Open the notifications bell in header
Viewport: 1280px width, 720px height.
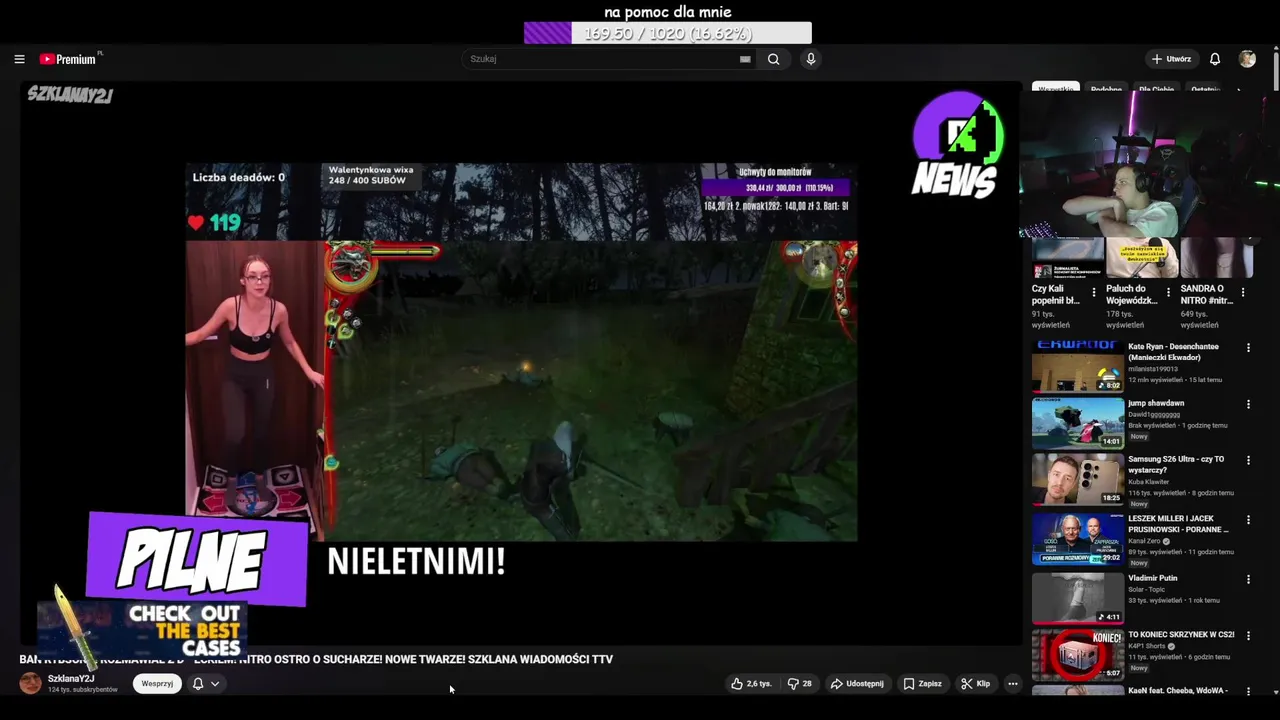1215,59
